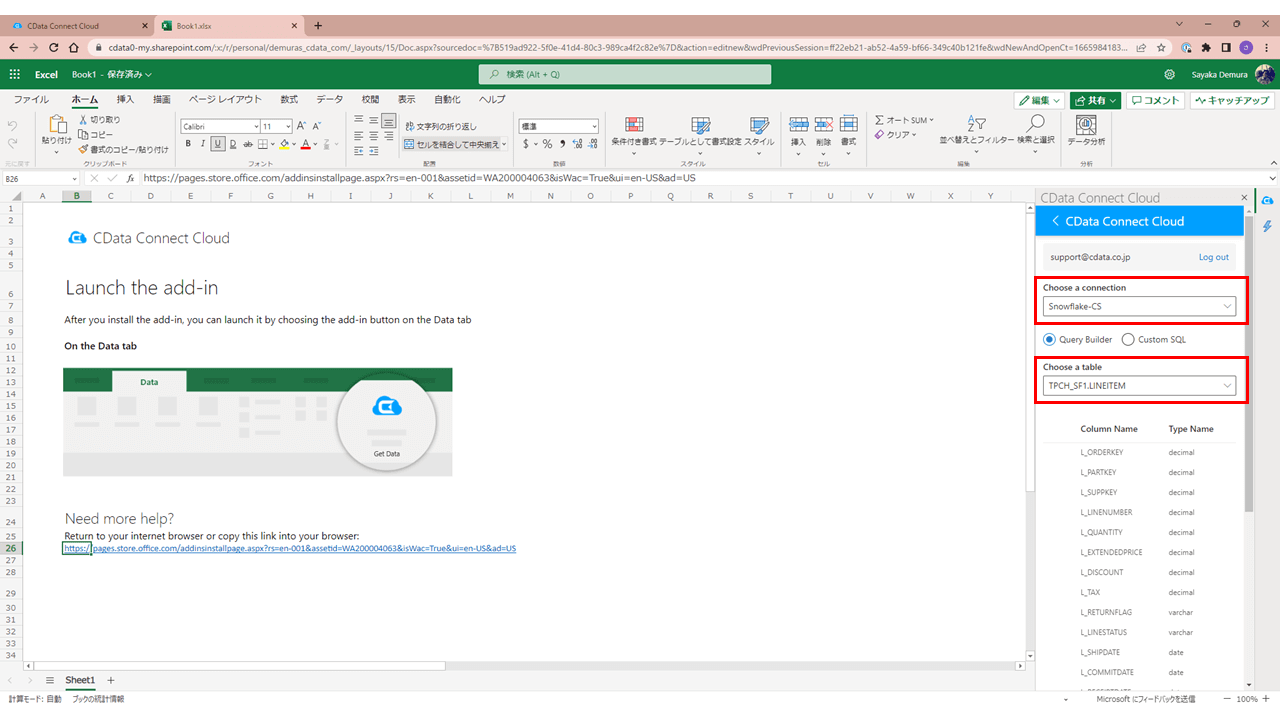Screen dimensions: 1280x720
Task: Go back using the CData Connect Cloud header arrow
Action: tap(1055, 221)
